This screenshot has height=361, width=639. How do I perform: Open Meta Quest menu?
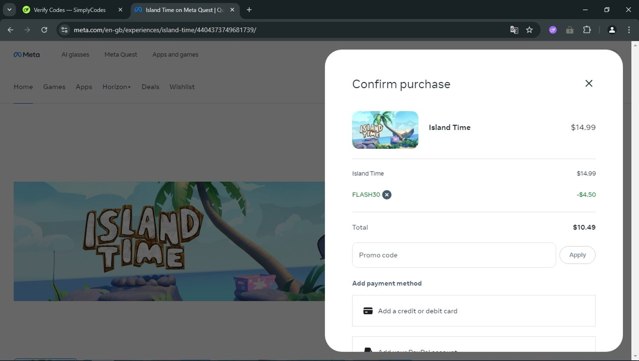click(x=121, y=55)
